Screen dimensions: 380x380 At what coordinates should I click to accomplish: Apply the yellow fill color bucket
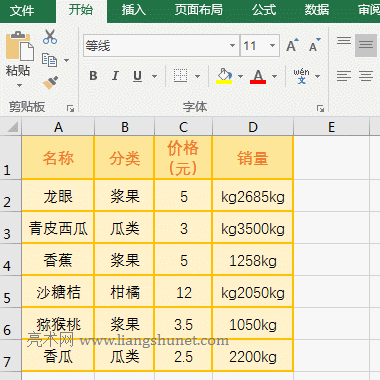pos(224,76)
